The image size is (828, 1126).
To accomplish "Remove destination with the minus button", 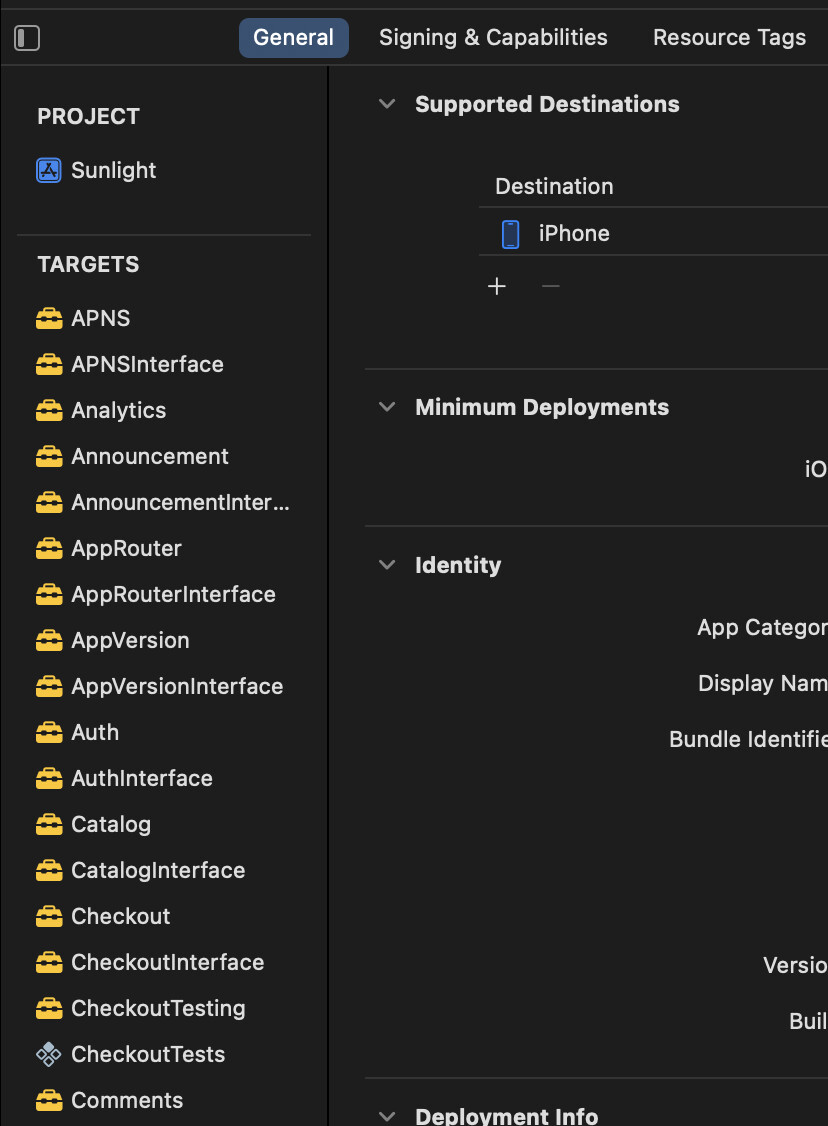I will 551,287.
